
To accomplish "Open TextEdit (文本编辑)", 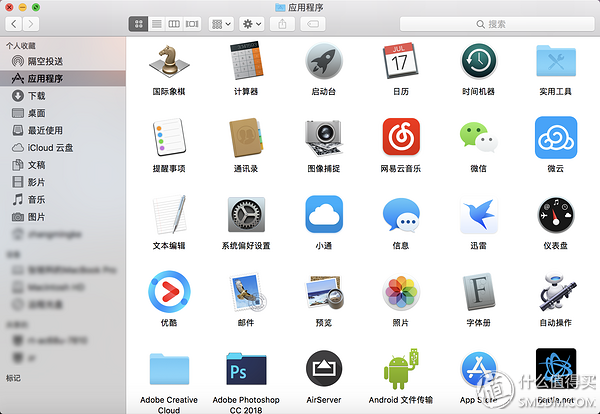I will click(169, 215).
